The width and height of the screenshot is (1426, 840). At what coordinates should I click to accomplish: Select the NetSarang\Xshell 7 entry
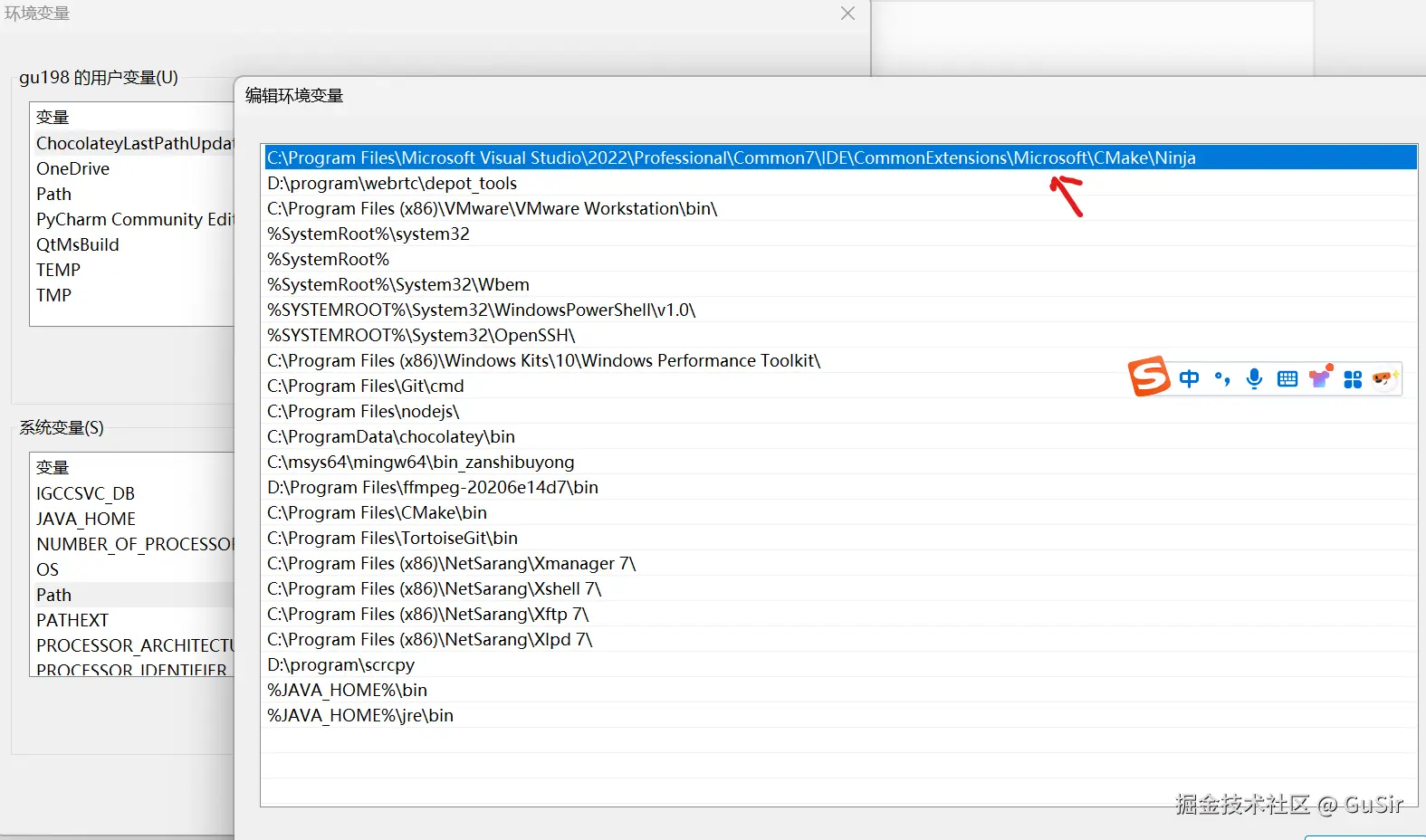[839, 588]
